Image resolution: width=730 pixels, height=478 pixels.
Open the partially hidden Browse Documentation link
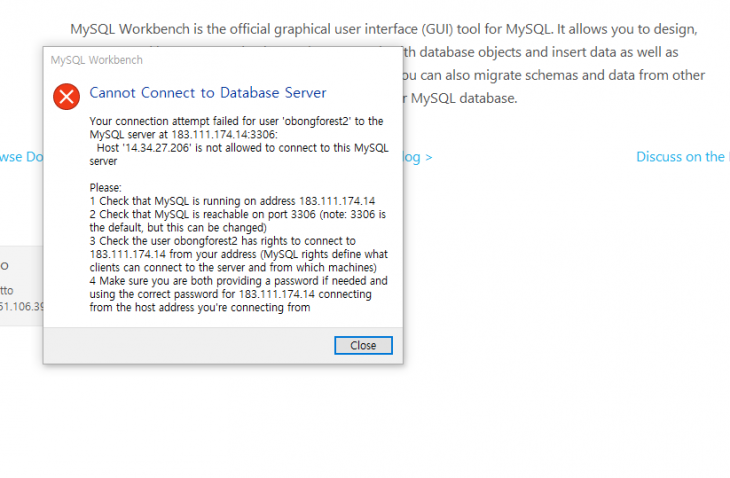coord(21,157)
